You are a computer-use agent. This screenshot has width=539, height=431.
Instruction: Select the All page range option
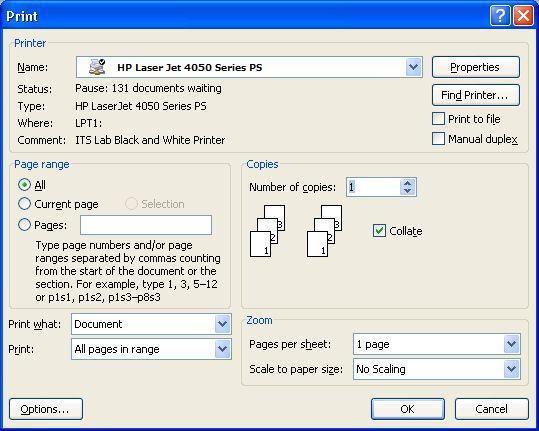point(24,185)
